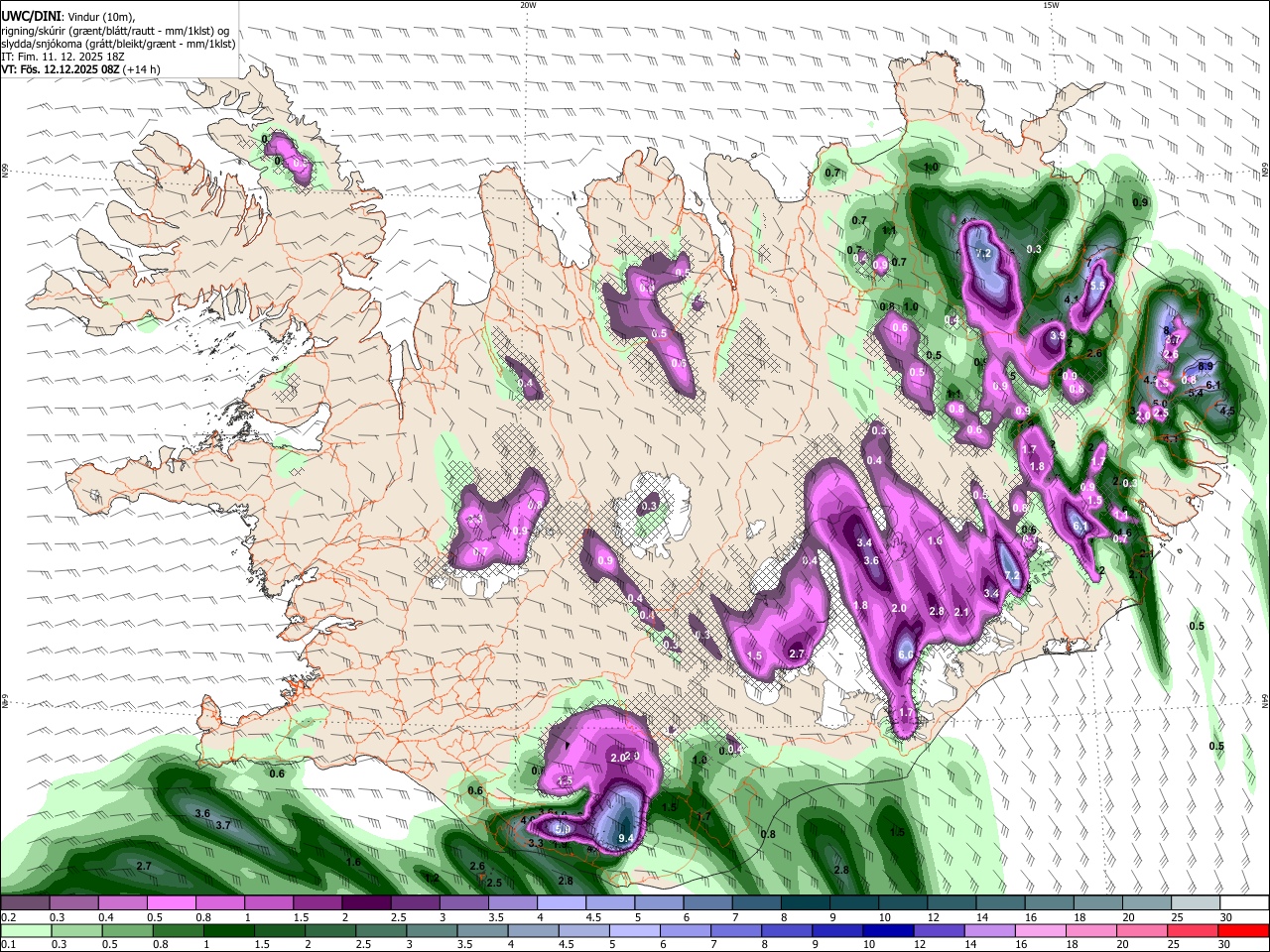Click the 'UWC/DINI' title text

[33, 16]
